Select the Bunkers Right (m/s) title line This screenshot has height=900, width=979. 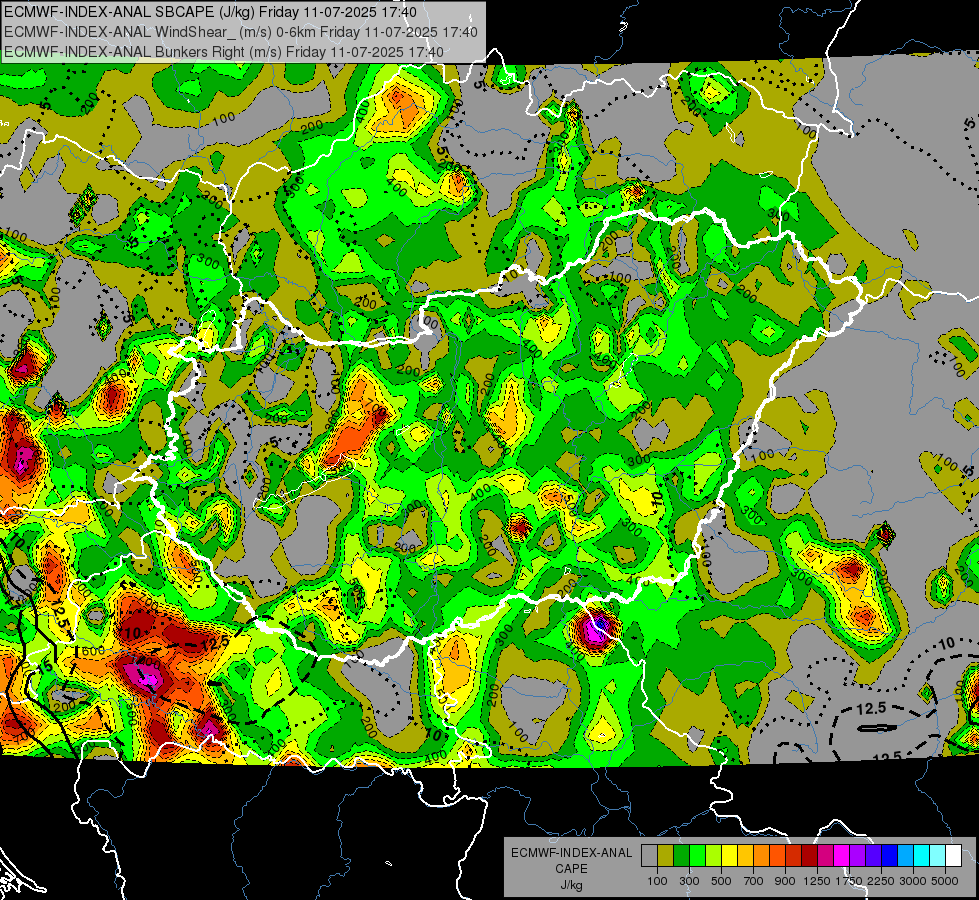[x=224, y=52]
